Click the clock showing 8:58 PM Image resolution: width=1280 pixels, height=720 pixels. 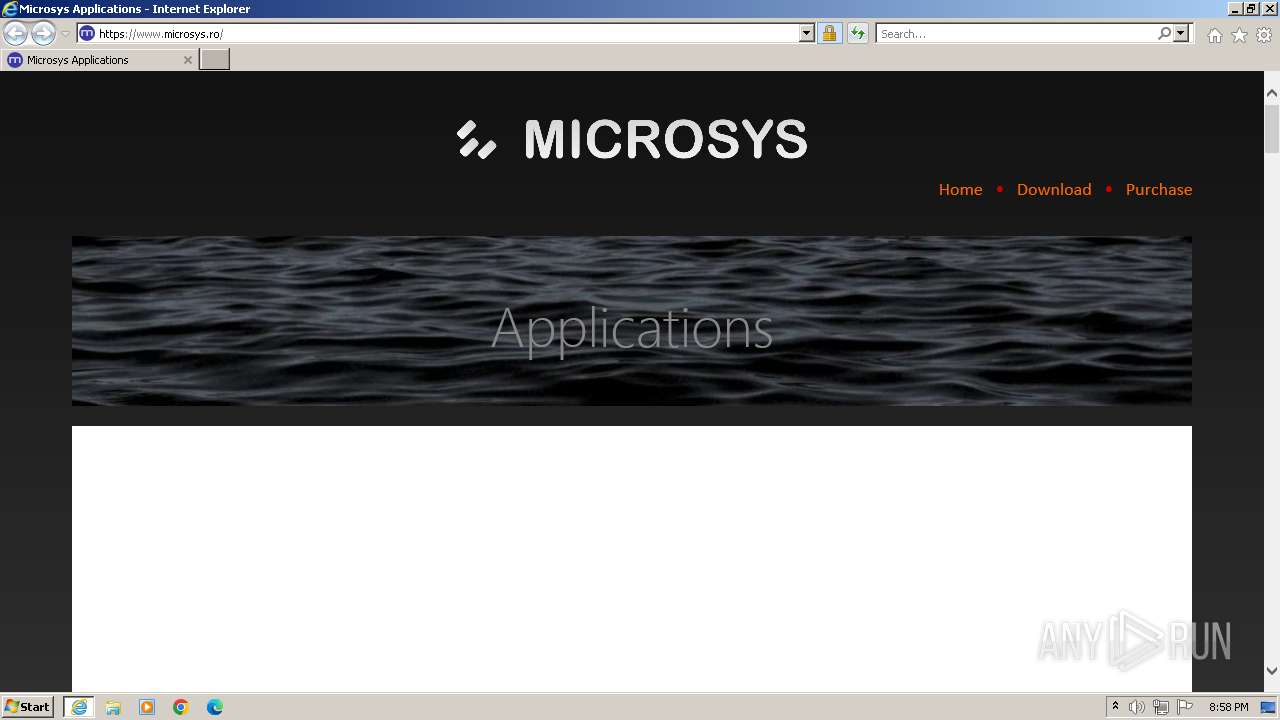coord(1228,707)
